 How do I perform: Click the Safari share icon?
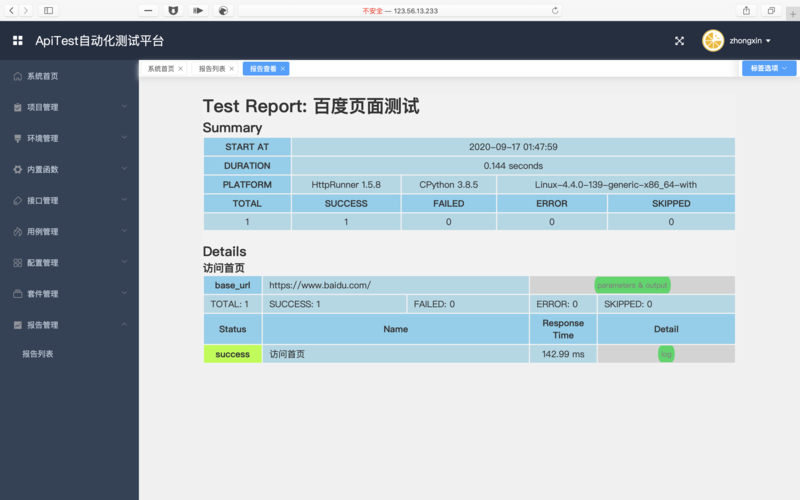point(746,10)
